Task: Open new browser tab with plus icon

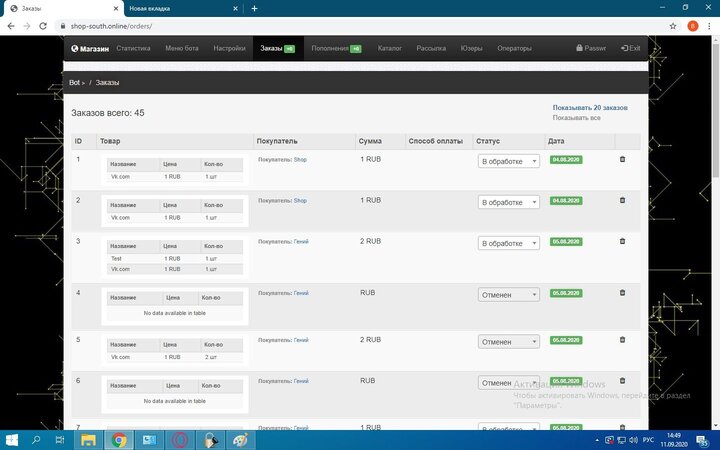Action: (x=254, y=8)
